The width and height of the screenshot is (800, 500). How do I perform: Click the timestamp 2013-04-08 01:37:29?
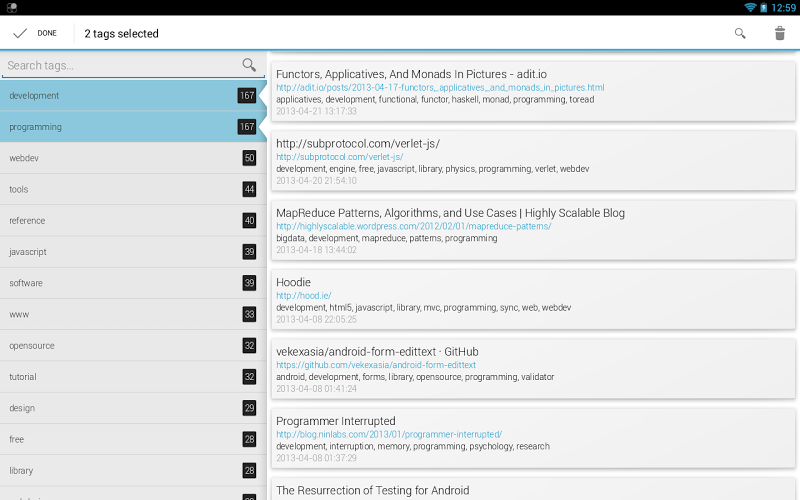click(316, 458)
